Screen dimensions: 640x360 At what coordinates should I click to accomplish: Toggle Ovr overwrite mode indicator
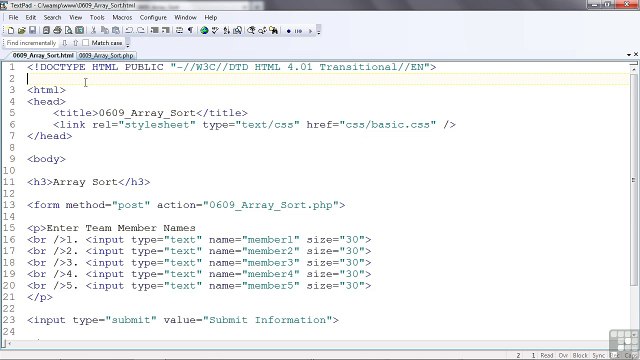click(563, 356)
